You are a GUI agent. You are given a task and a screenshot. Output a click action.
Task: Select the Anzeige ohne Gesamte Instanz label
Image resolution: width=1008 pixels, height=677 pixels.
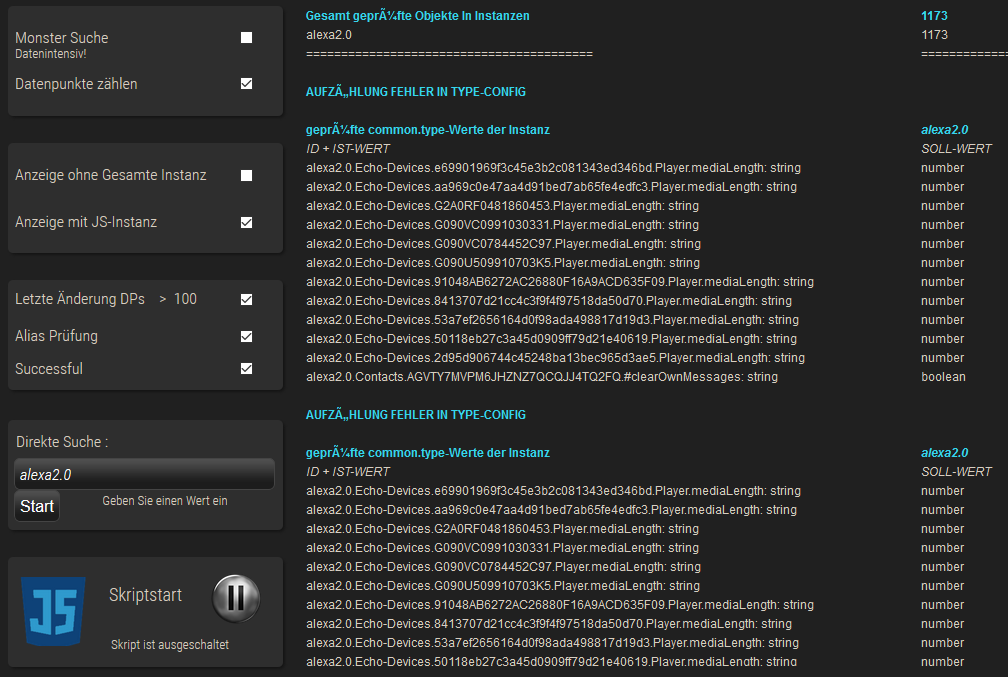click(x=111, y=175)
